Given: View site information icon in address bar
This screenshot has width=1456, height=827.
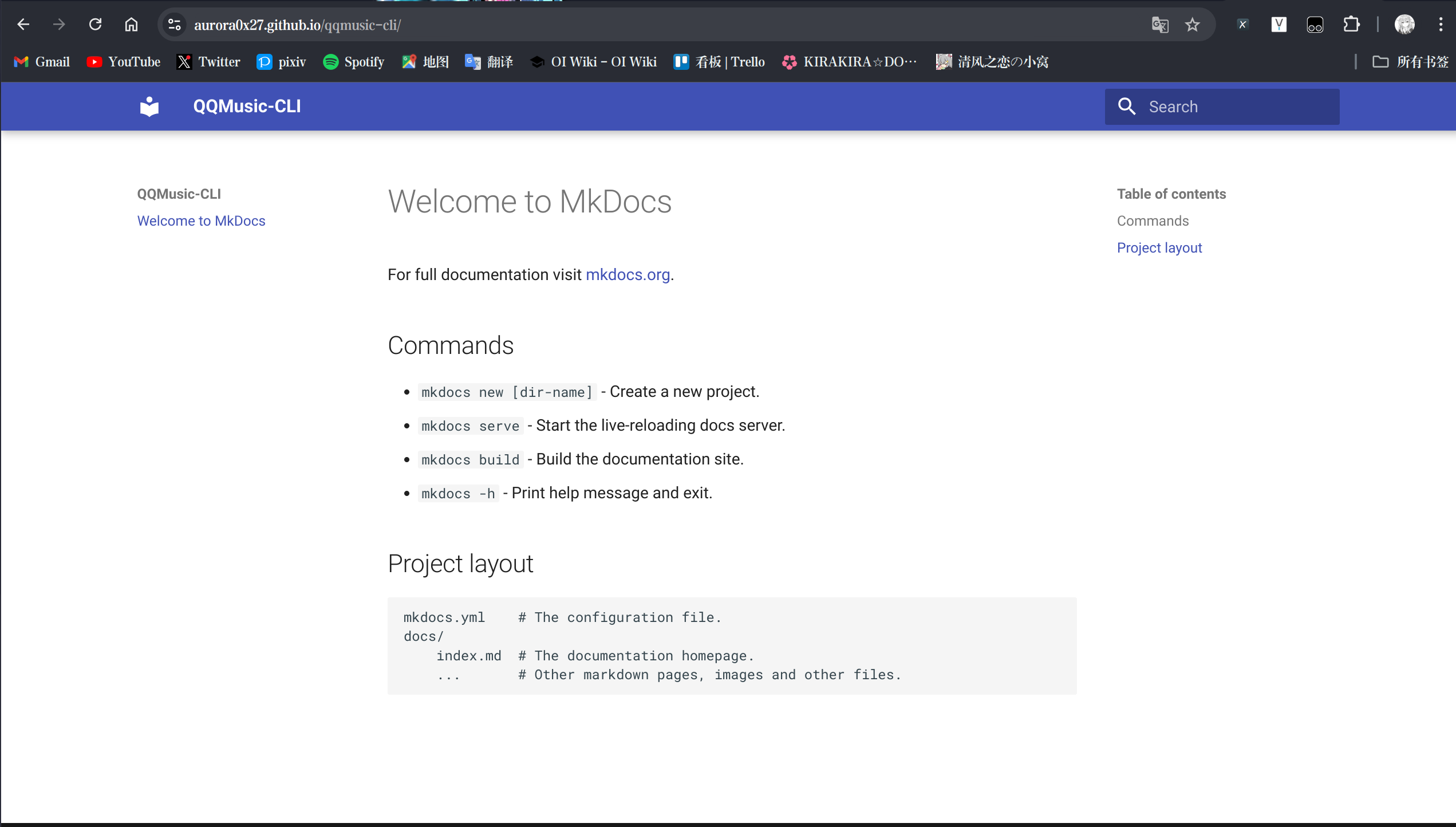Looking at the screenshot, I should coord(174,25).
